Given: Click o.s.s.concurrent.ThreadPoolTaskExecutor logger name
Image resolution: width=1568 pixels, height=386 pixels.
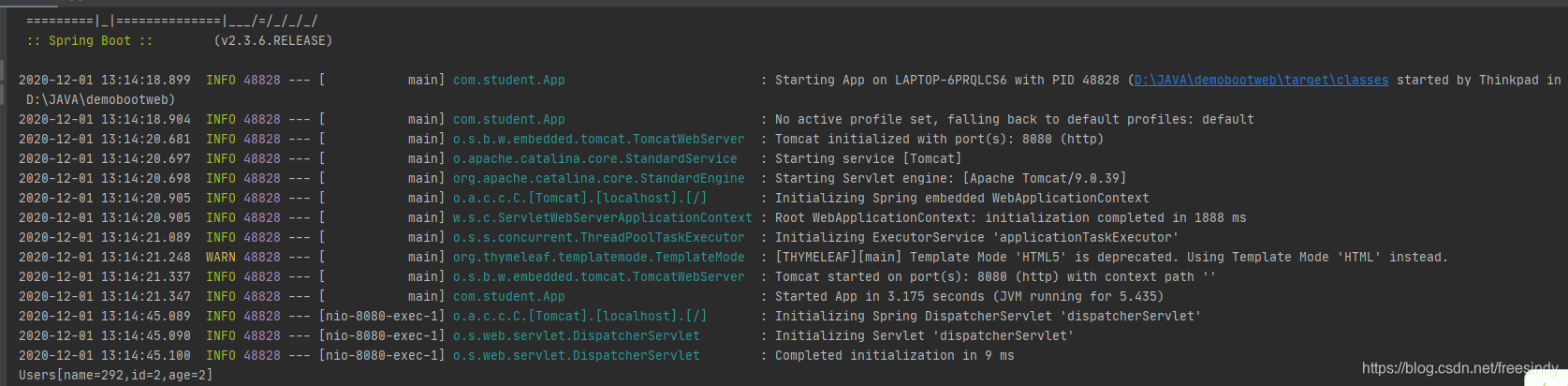Looking at the screenshot, I should tap(599, 238).
